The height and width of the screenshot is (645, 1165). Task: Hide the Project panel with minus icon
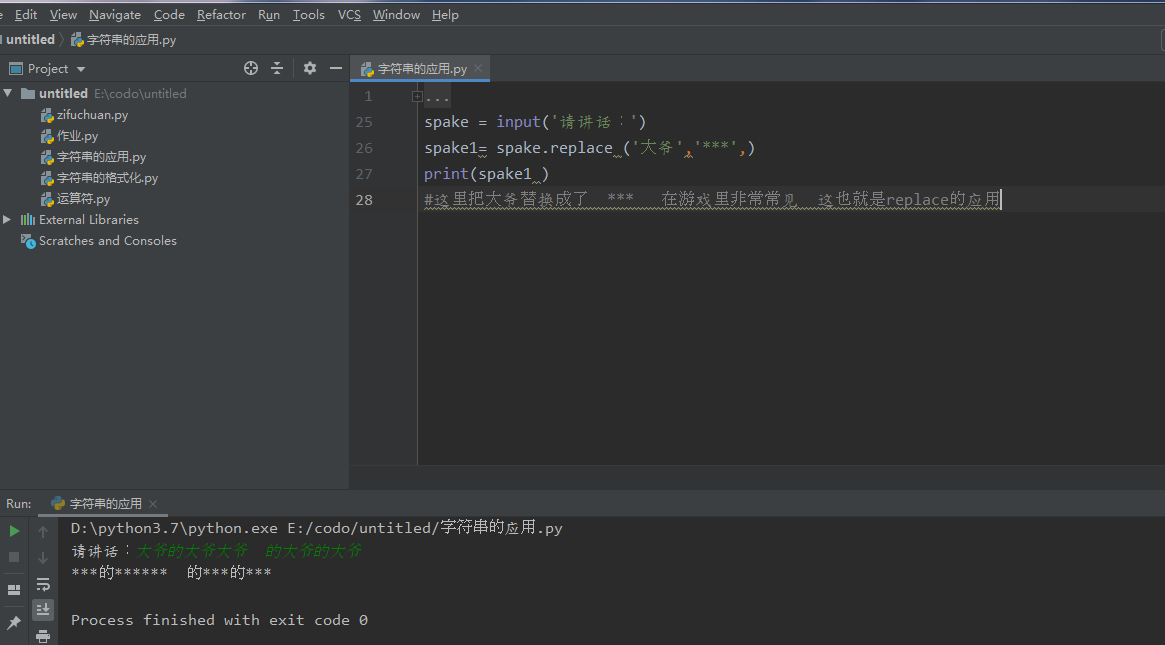(x=336, y=68)
